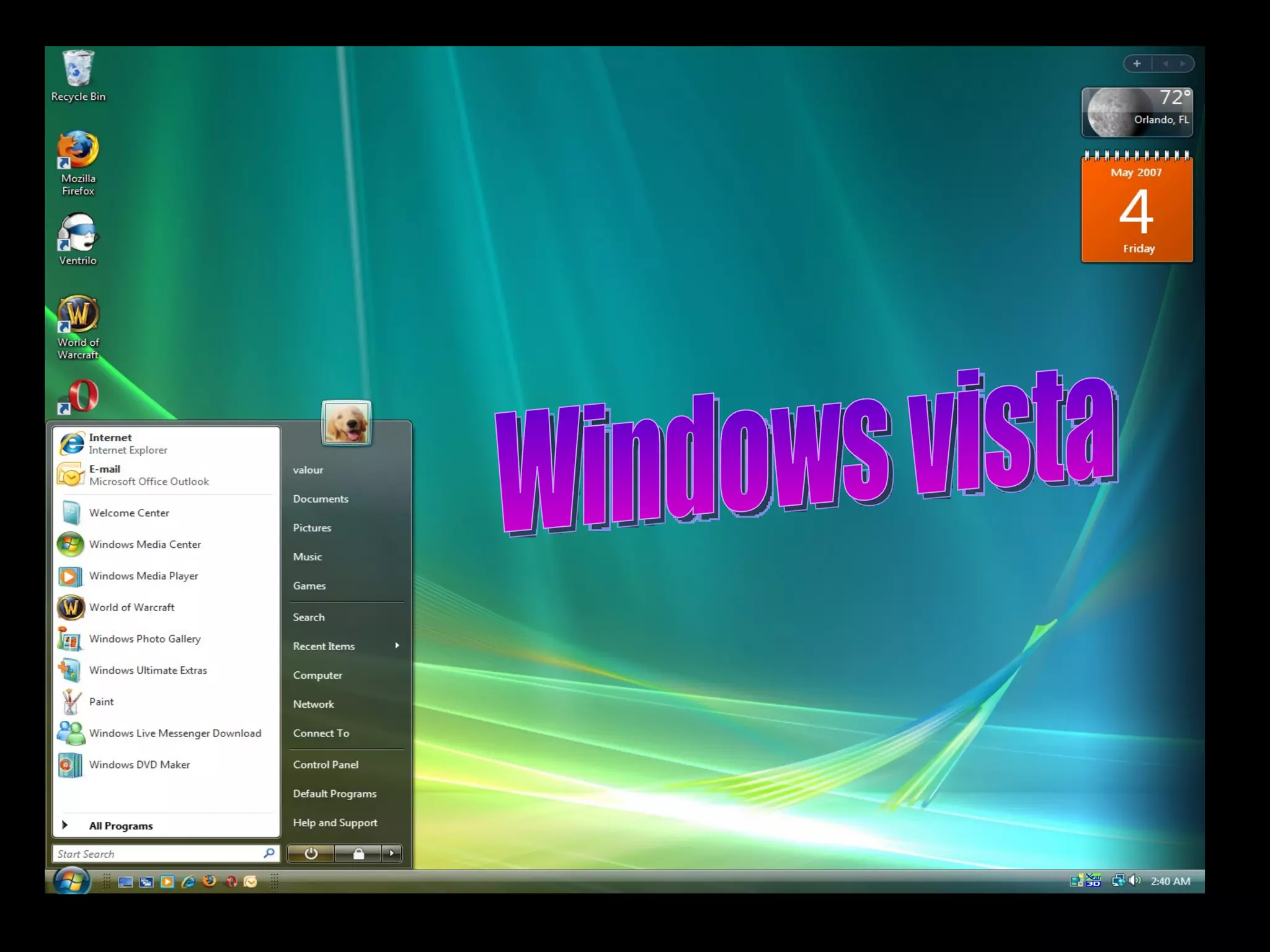Image resolution: width=1270 pixels, height=952 pixels.
Task: Click the sidebar next gadgets arrow
Action: point(1183,63)
